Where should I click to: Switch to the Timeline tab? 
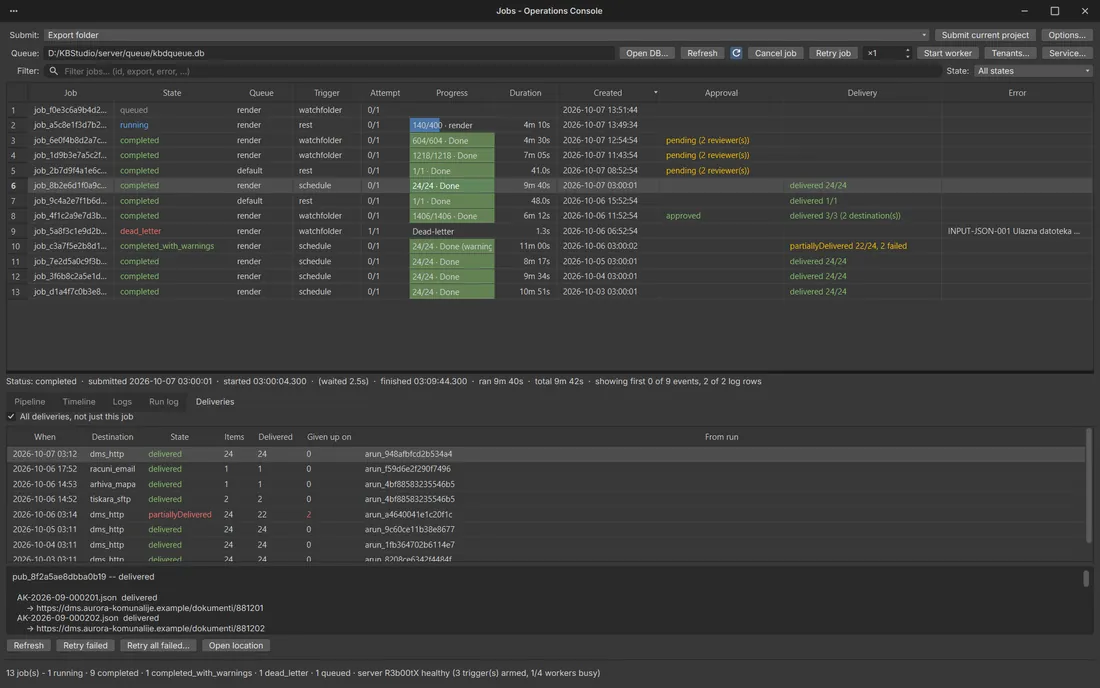(x=79, y=402)
